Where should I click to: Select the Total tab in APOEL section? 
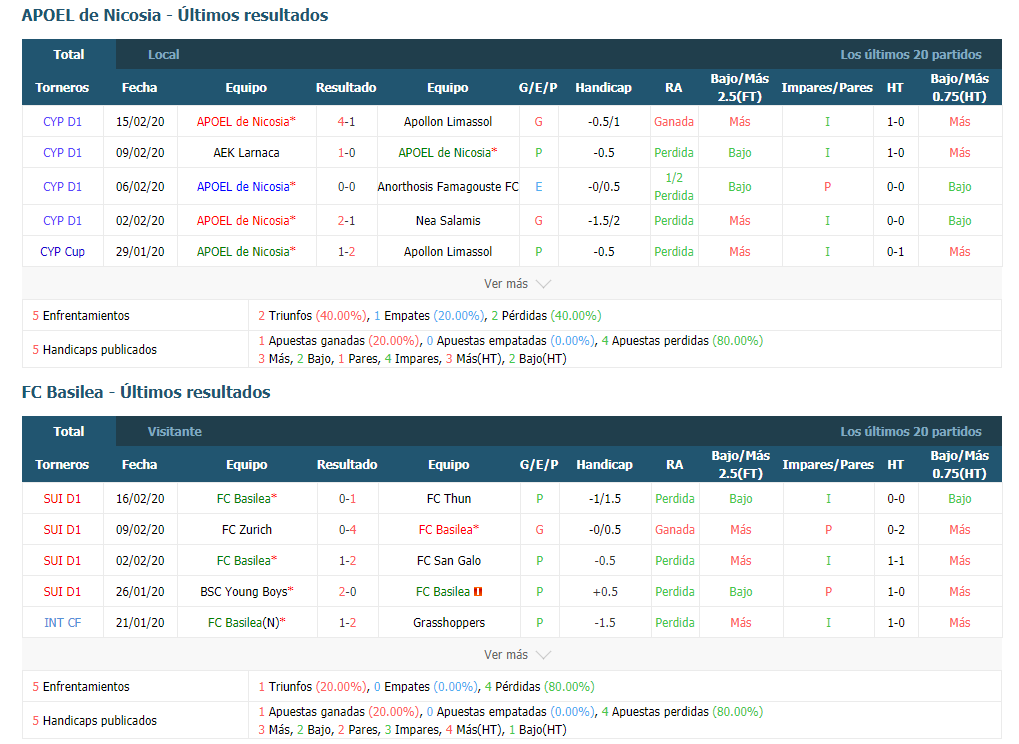pyautogui.click(x=69, y=55)
